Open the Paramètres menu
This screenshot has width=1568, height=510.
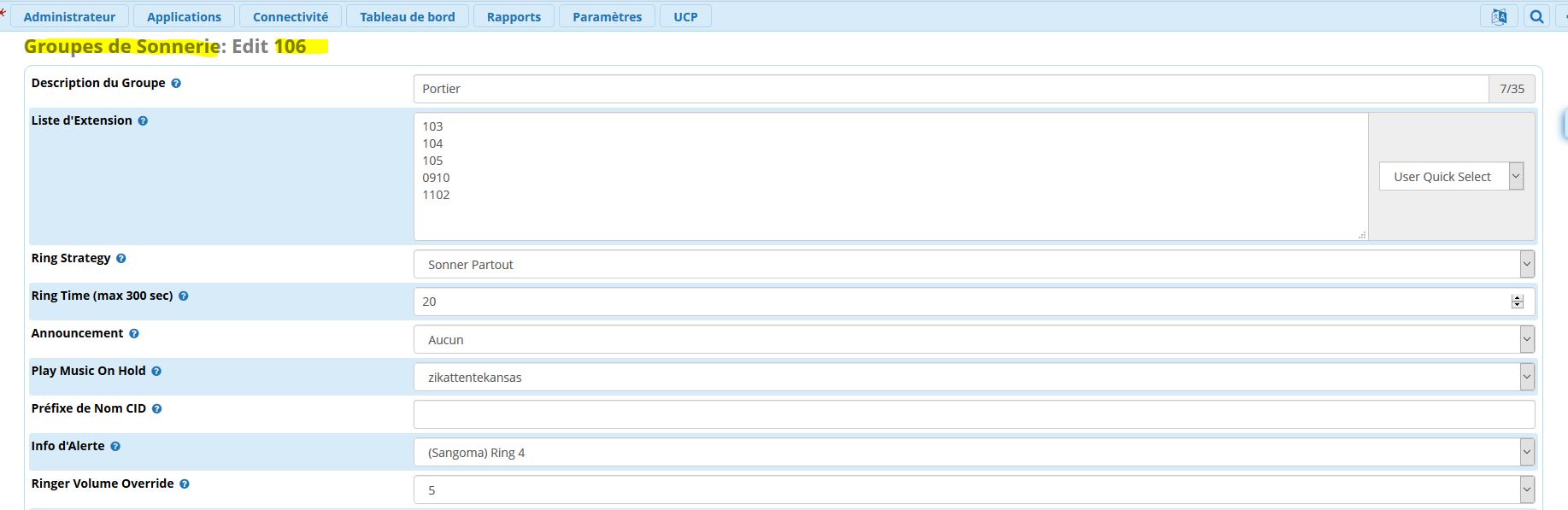tap(607, 16)
